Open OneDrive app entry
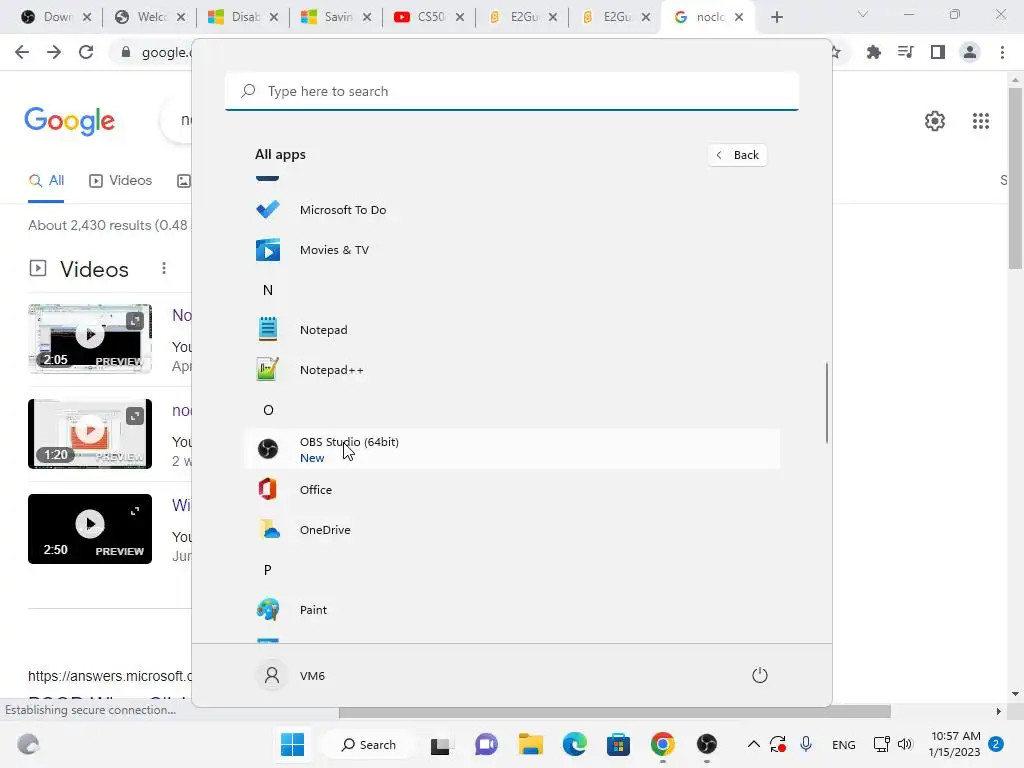 pos(512,530)
